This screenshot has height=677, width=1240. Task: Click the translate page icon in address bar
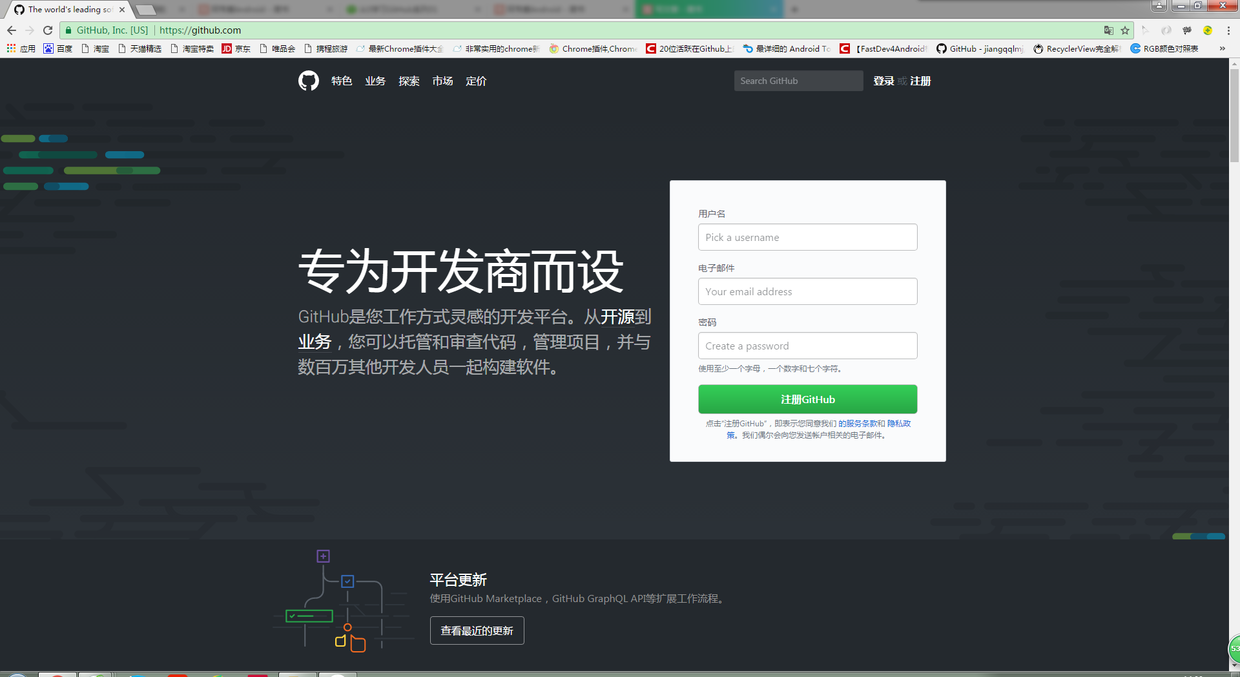point(1108,30)
